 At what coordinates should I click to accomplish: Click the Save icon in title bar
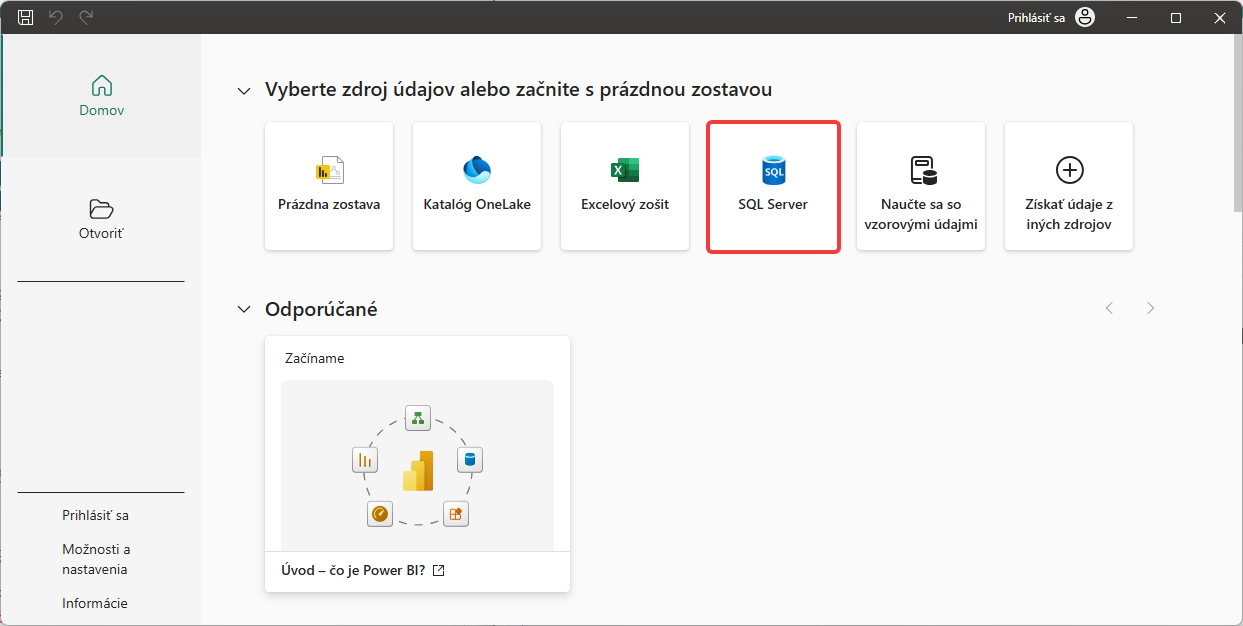click(26, 17)
